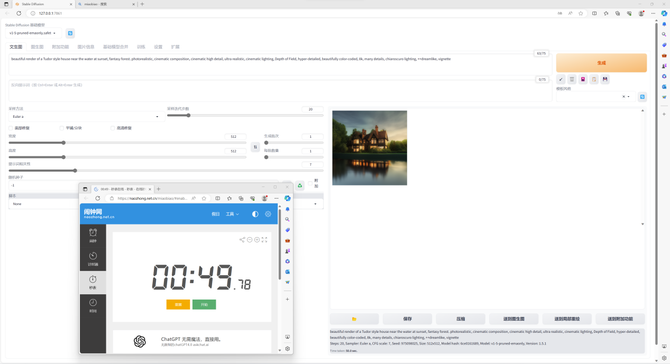This screenshot has height=364, width=670.
Task: Click the green stopwatch start button
Action: pos(204,305)
